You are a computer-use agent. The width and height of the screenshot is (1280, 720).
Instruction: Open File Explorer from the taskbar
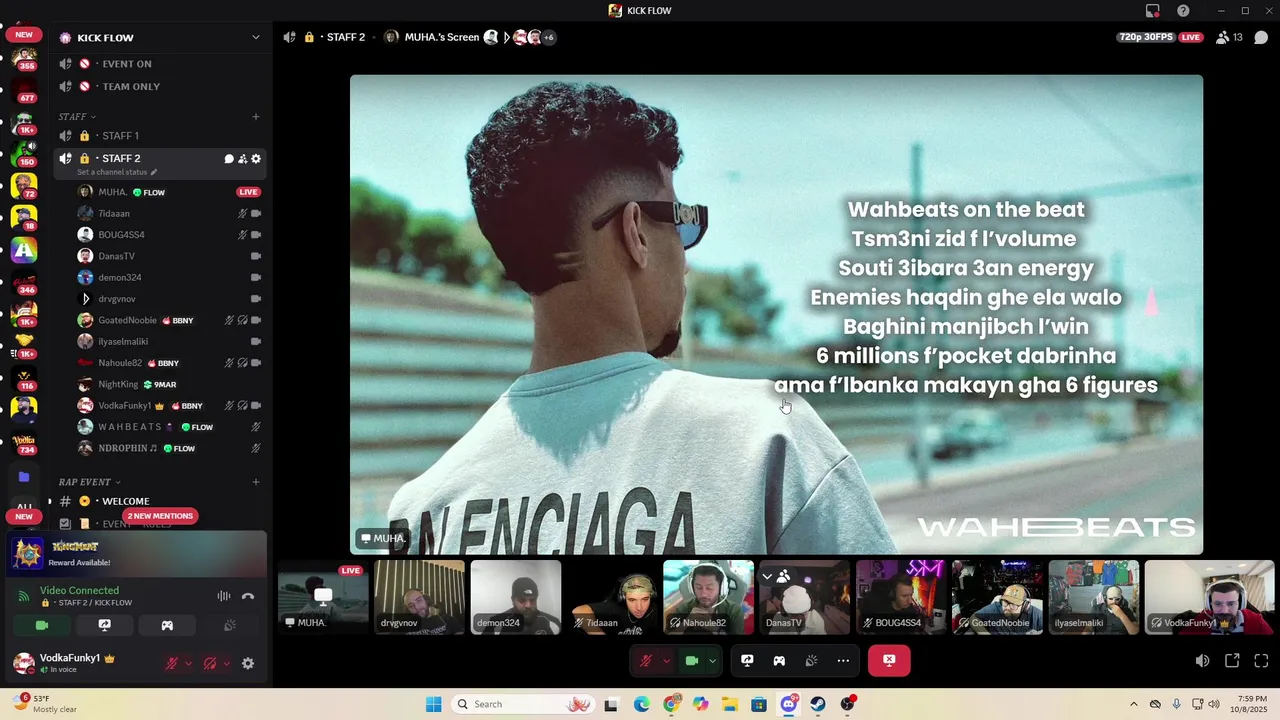(730, 704)
